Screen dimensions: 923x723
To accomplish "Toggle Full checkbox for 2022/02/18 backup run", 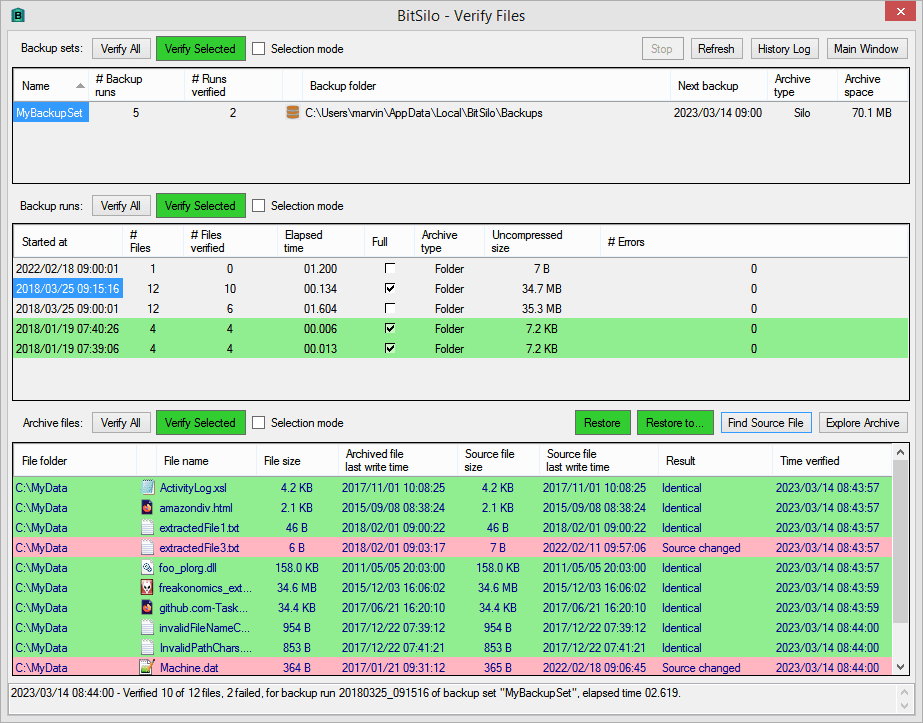I will (390, 269).
